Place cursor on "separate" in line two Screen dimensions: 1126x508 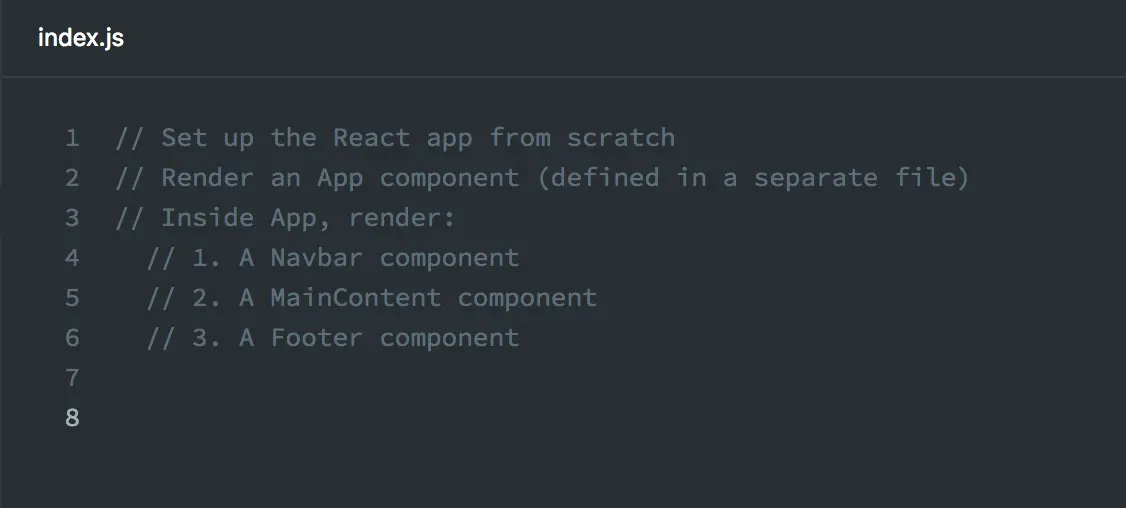[x=815, y=178]
